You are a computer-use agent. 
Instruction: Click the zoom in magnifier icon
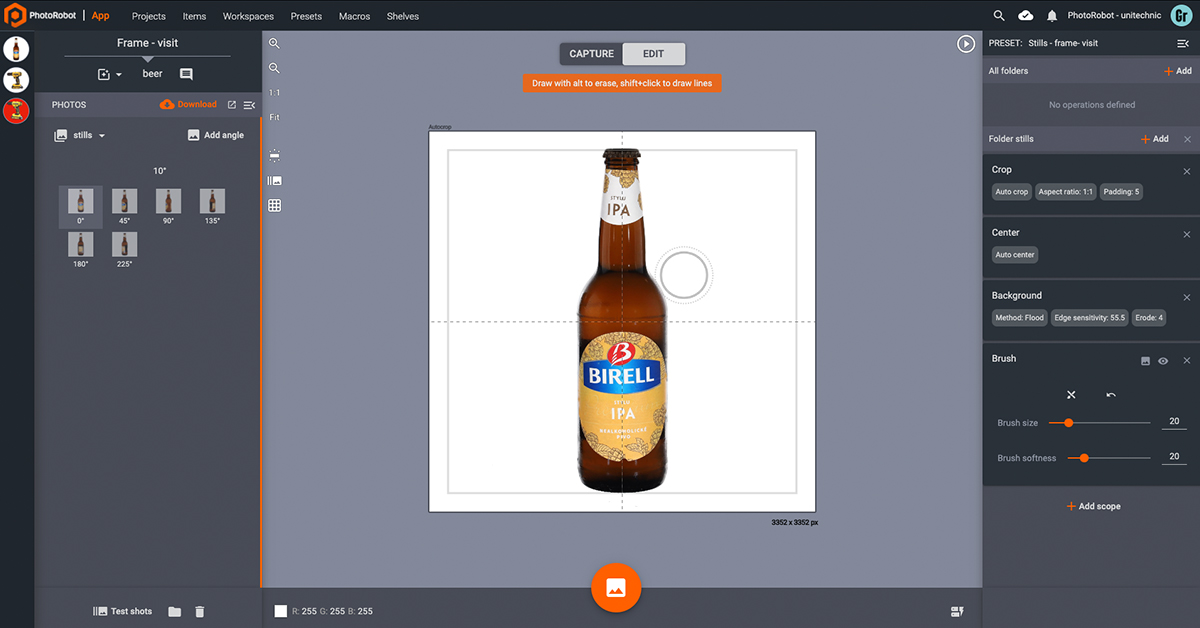274,44
